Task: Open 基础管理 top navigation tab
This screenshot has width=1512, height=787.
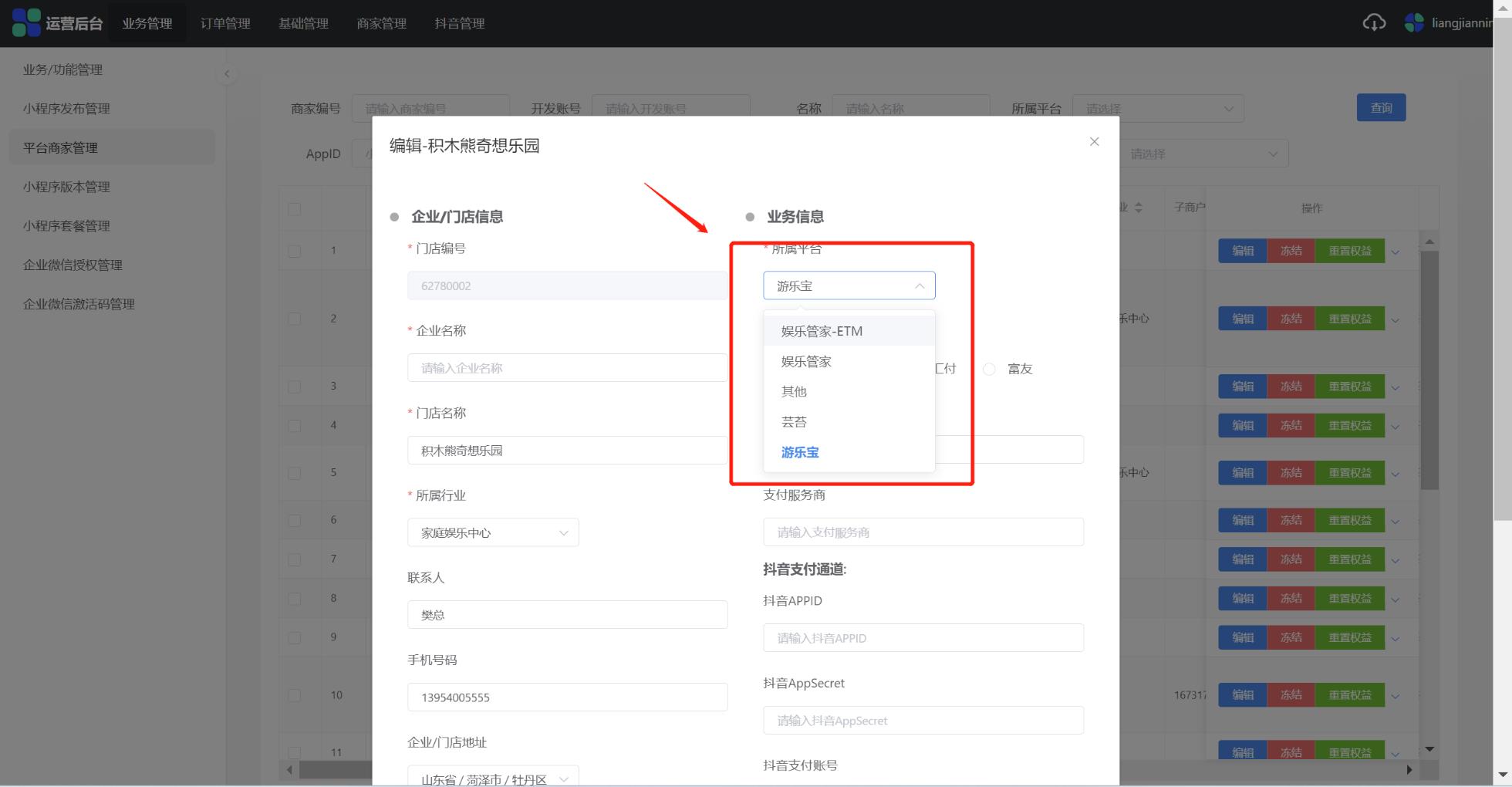Action: coord(303,23)
